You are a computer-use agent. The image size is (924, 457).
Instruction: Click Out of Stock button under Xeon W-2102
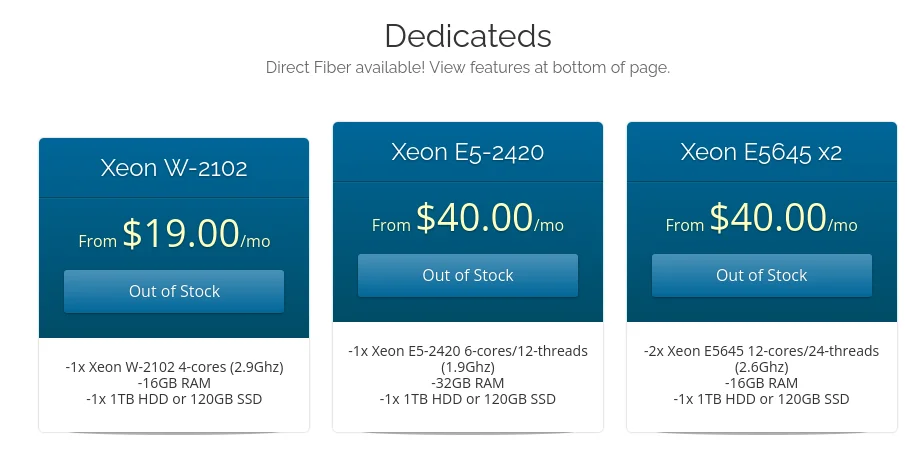click(174, 292)
